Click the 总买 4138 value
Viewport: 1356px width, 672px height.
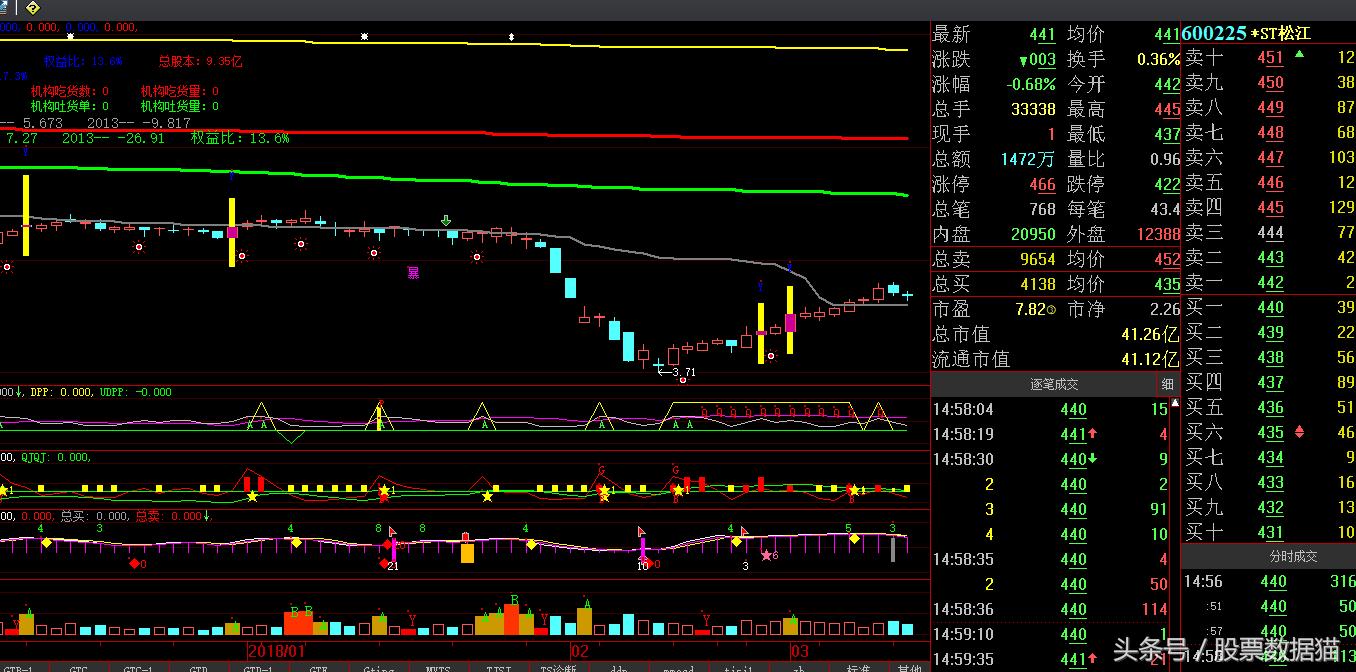coord(1038,284)
